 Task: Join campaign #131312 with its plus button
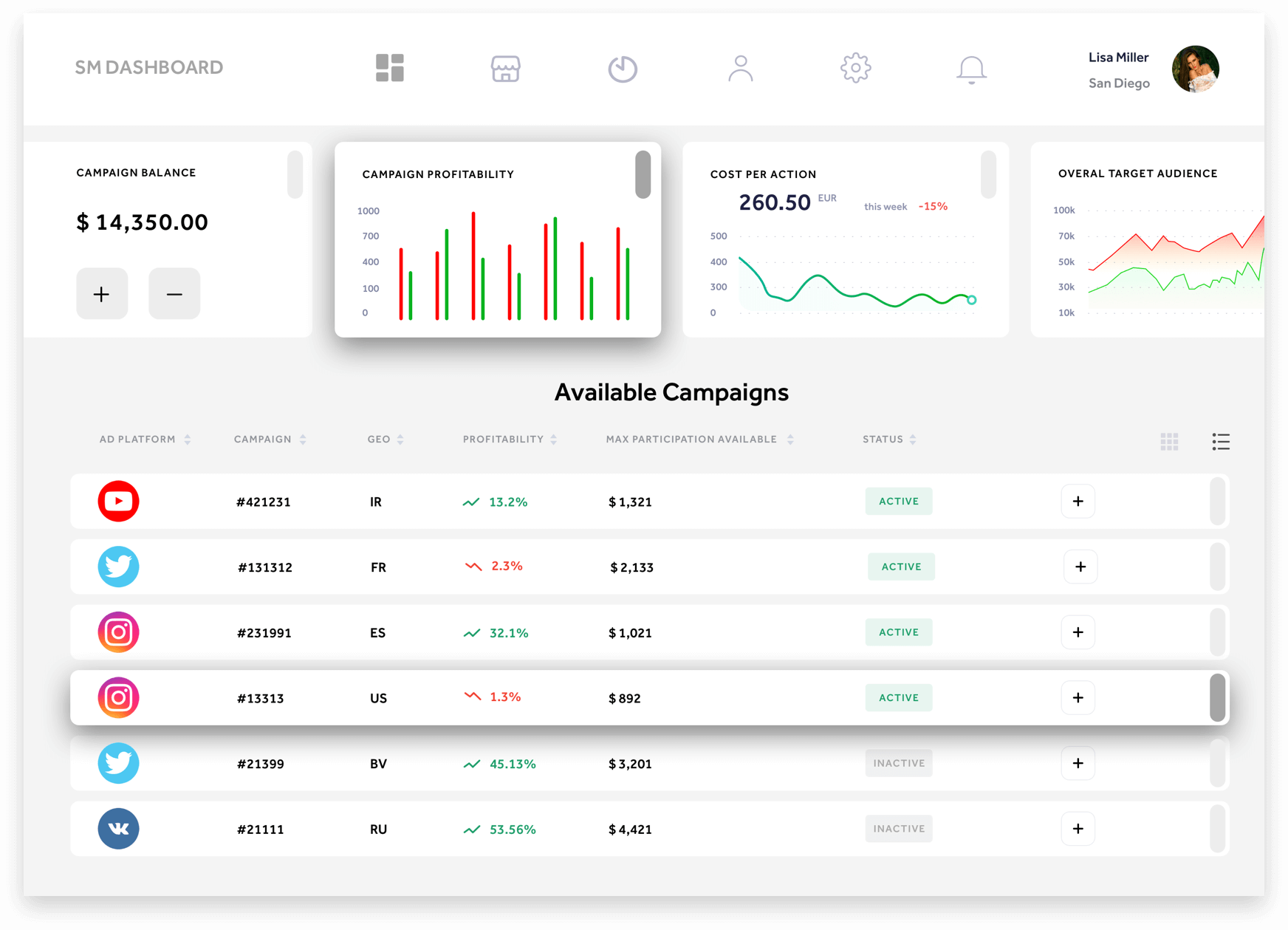pyautogui.click(x=1080, y=567)
